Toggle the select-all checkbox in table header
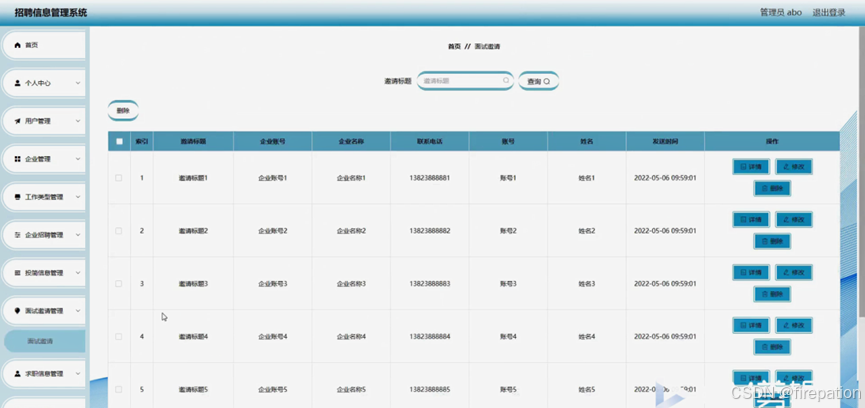Image resolution: width=865 pixels, height=408 pixels. pyautogui.click(x=119, y=141)
